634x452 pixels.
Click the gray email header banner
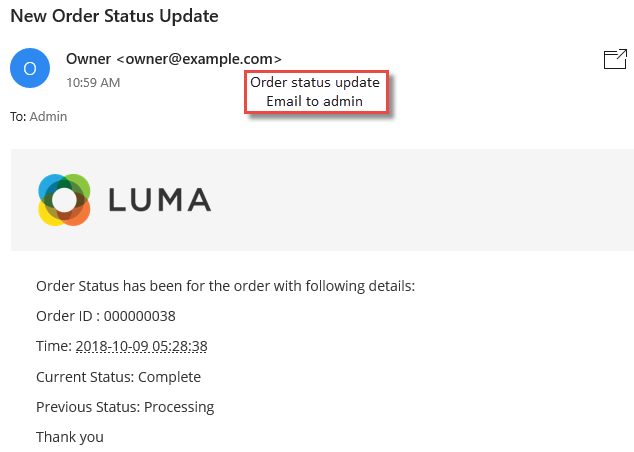pos(322,200)
